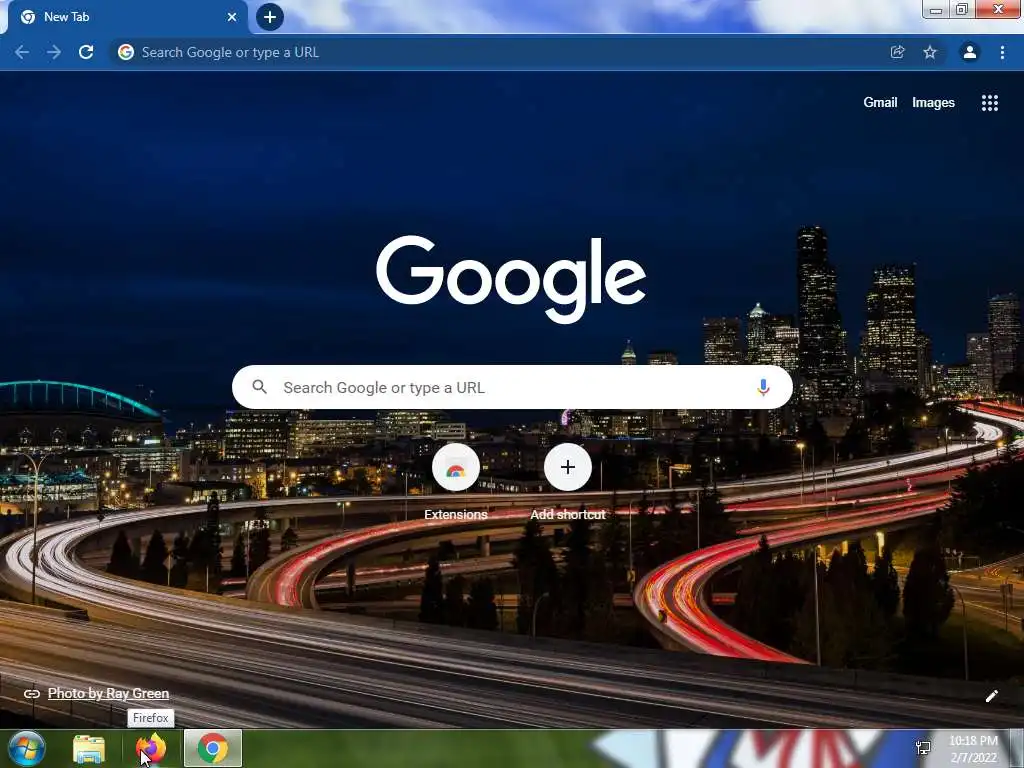Click the link chain icon beside photo credit
Image resolution: width=1024 pixels, height=768 pixels.
coord(31,694)
